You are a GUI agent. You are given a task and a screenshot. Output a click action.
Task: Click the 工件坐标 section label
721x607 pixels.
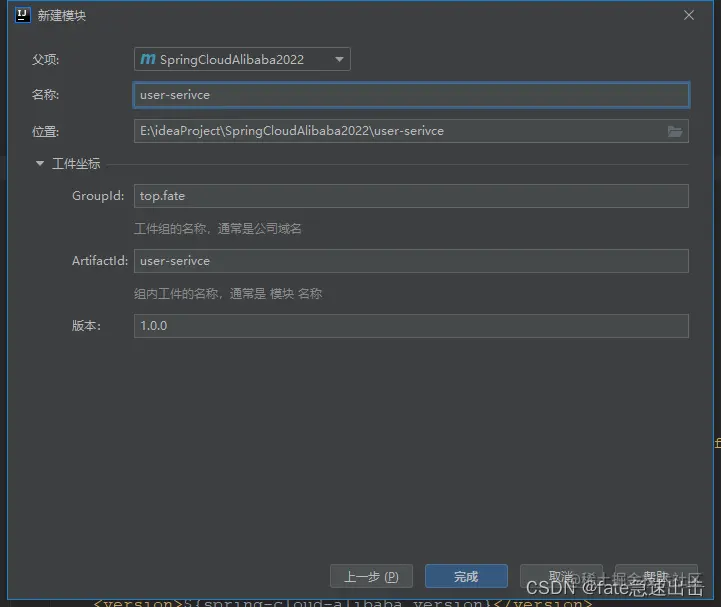coord(76,164)
